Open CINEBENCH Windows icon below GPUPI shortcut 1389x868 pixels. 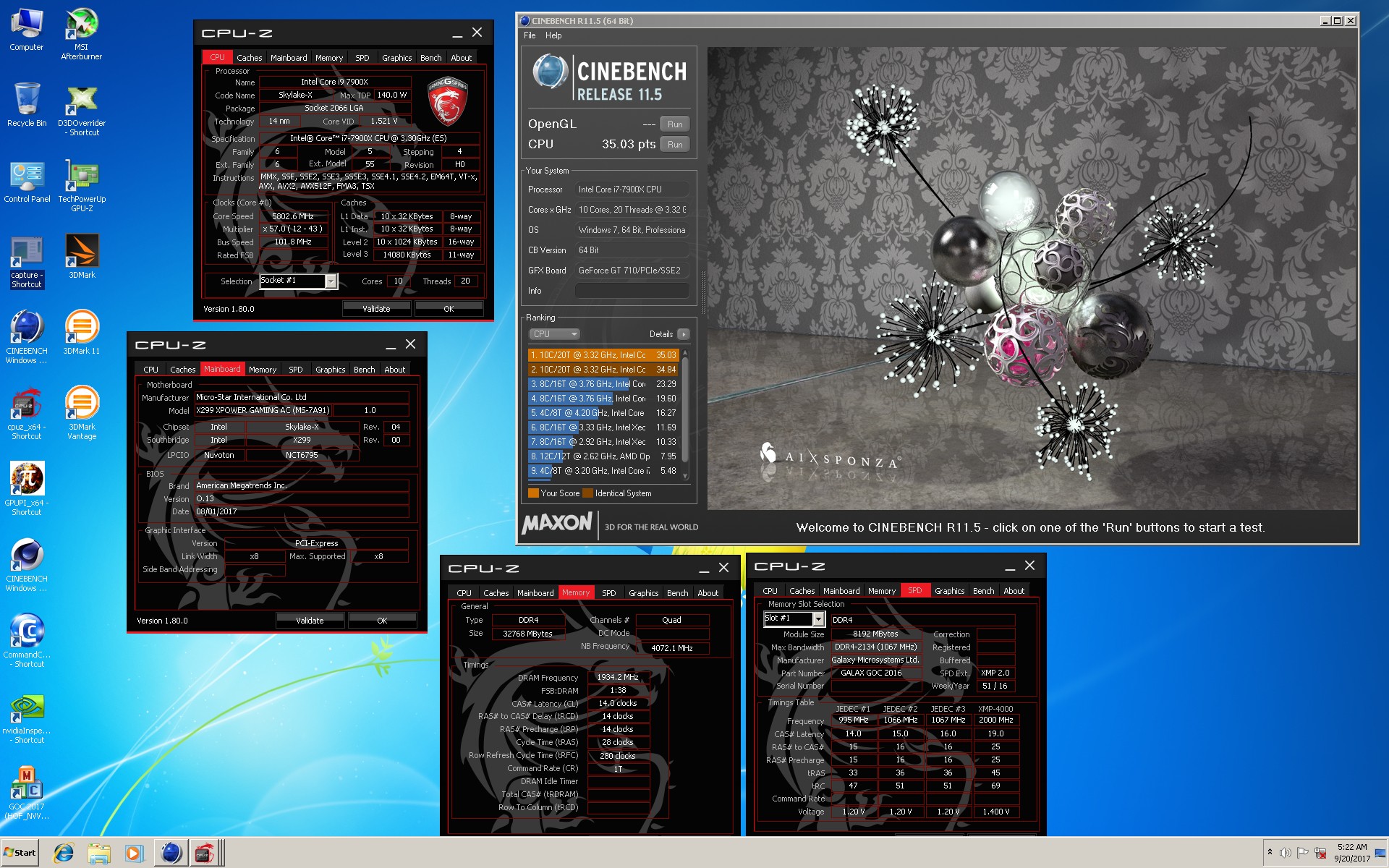(x=27, y=566)
